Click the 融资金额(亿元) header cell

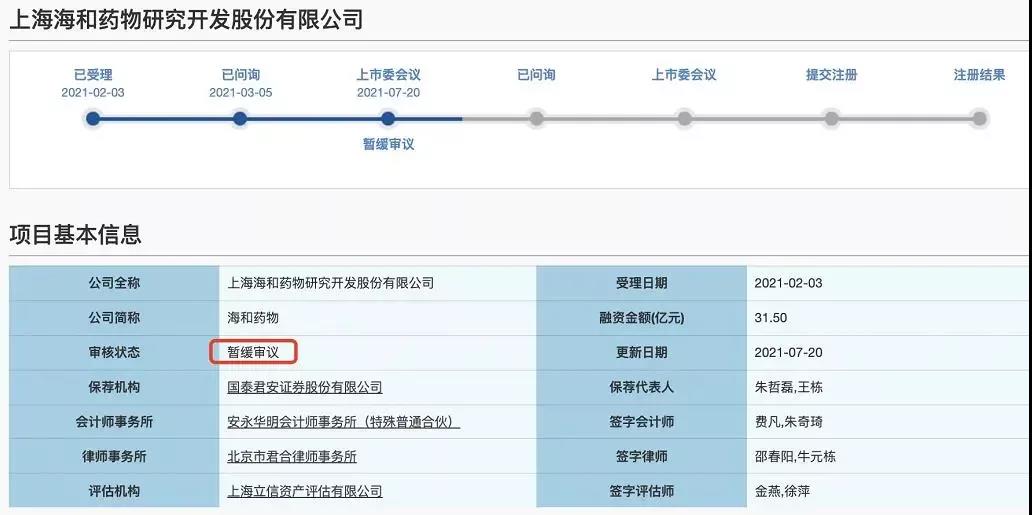coord(642,318)
